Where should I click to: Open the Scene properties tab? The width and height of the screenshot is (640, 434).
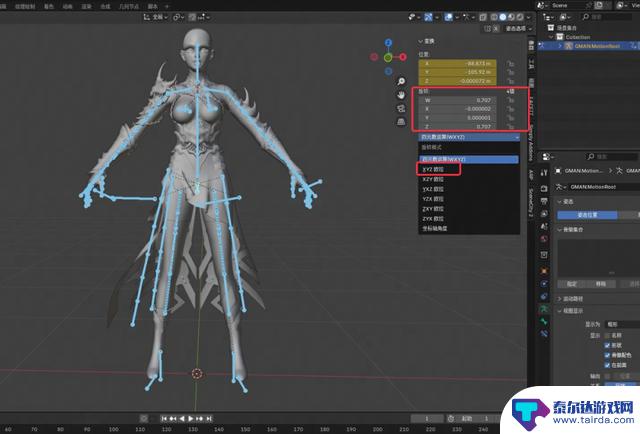(x=544, y=227)
